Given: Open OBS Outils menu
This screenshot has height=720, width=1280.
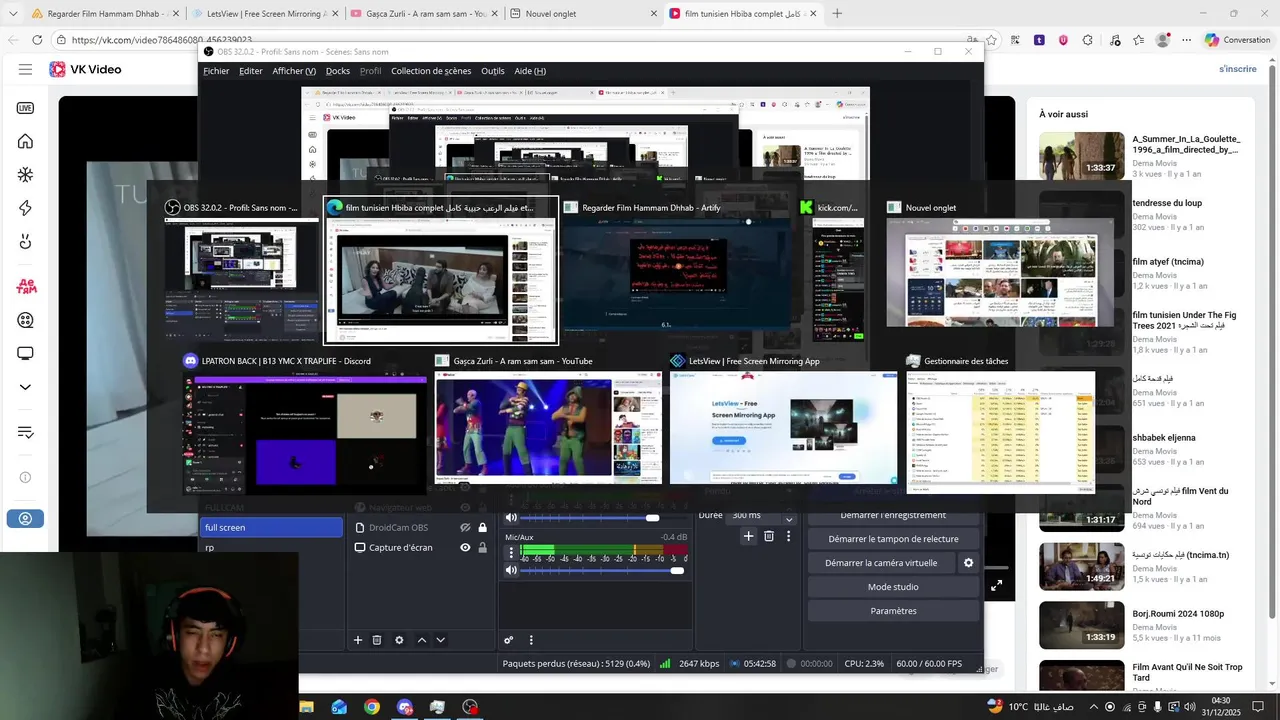Looking at the screenshot, I should (493, 71).
